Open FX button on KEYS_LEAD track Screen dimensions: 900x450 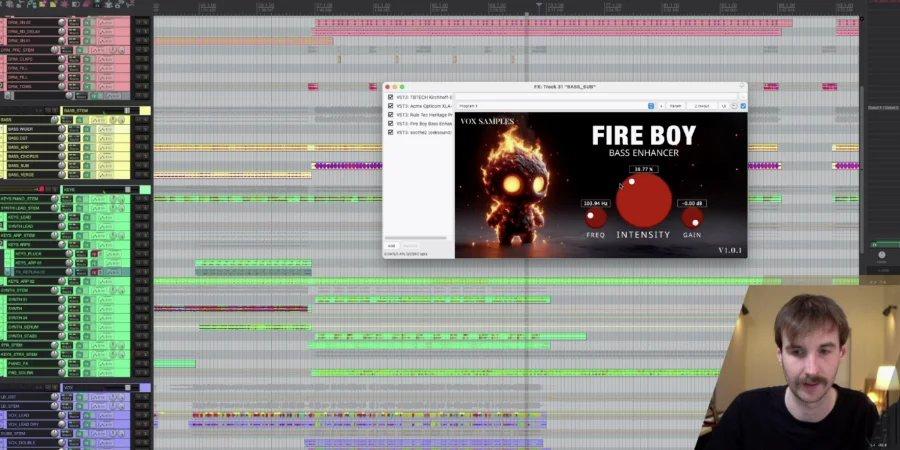click(87, 217)
